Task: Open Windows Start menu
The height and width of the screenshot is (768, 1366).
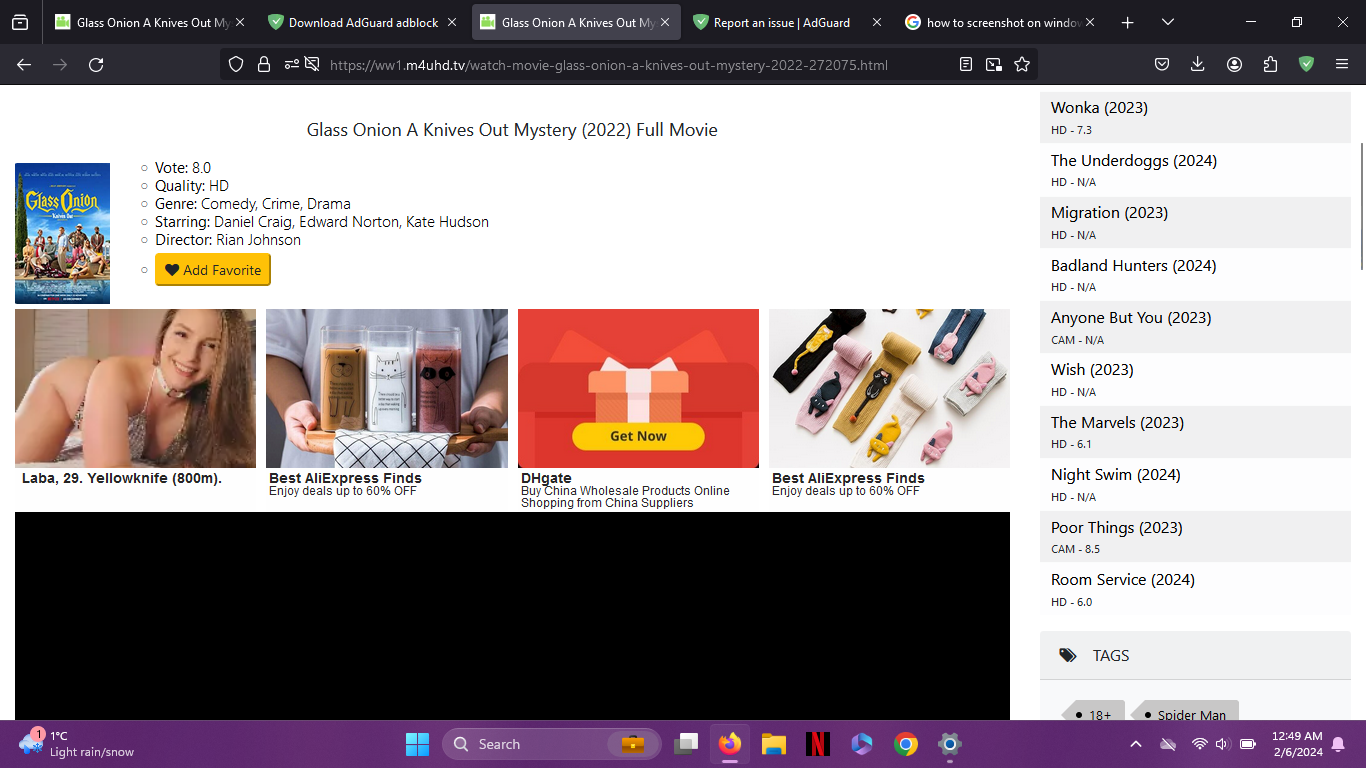Action: (417, 744)
